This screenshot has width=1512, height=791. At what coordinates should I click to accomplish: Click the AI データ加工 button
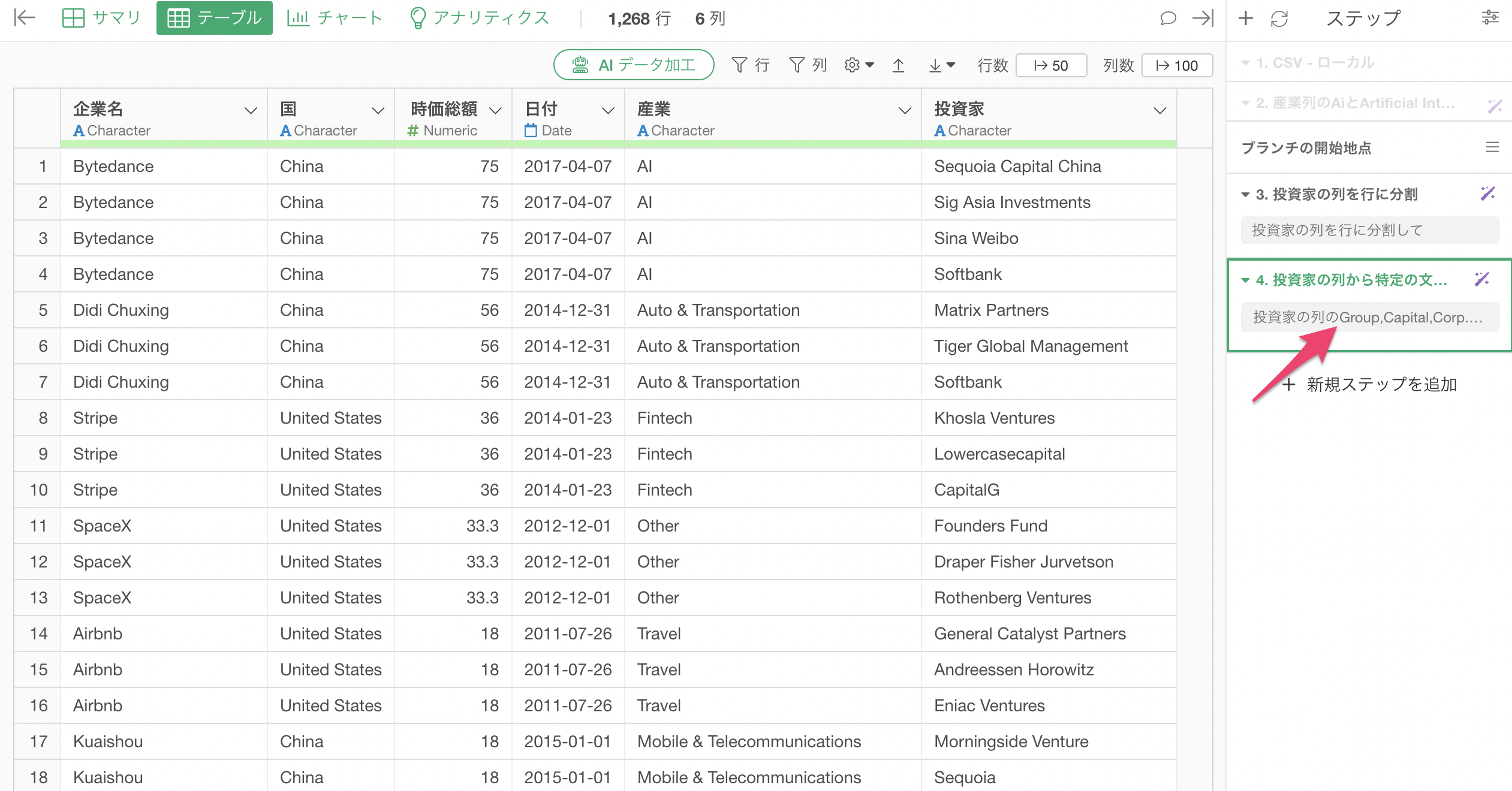634,65
